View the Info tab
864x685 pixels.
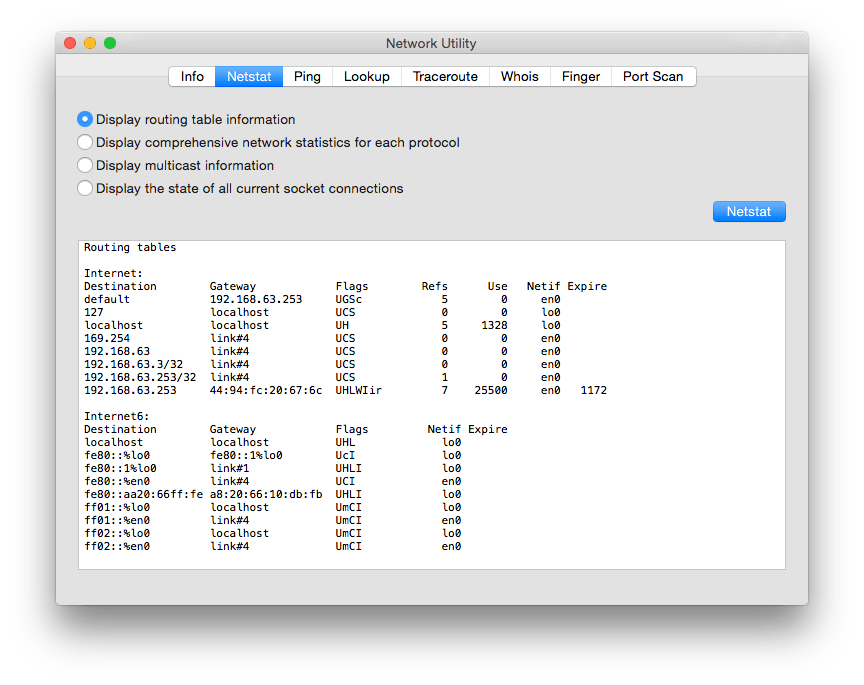tap(191, 76)
